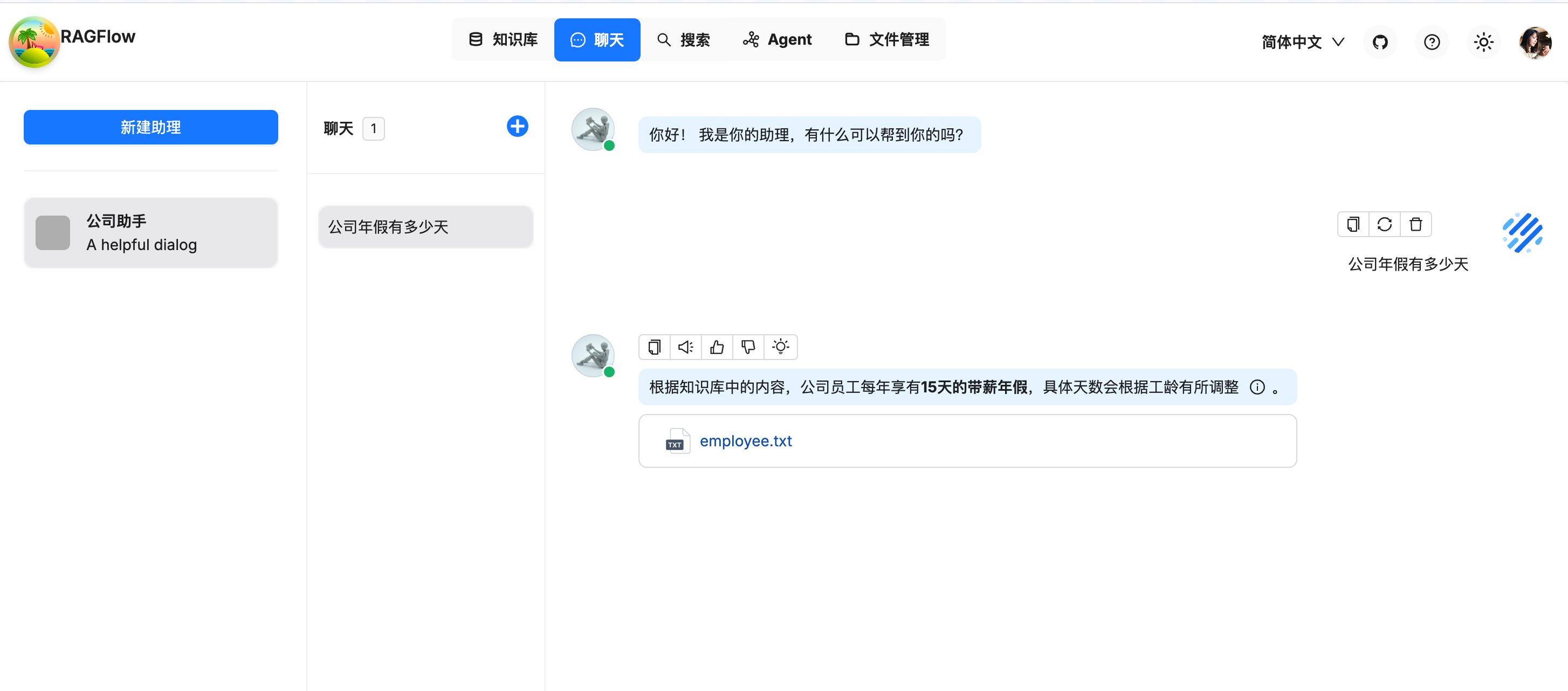This screenshot has width=1568, height=691.
Task: Open the help question mark icon
Action: (1432, 42)
